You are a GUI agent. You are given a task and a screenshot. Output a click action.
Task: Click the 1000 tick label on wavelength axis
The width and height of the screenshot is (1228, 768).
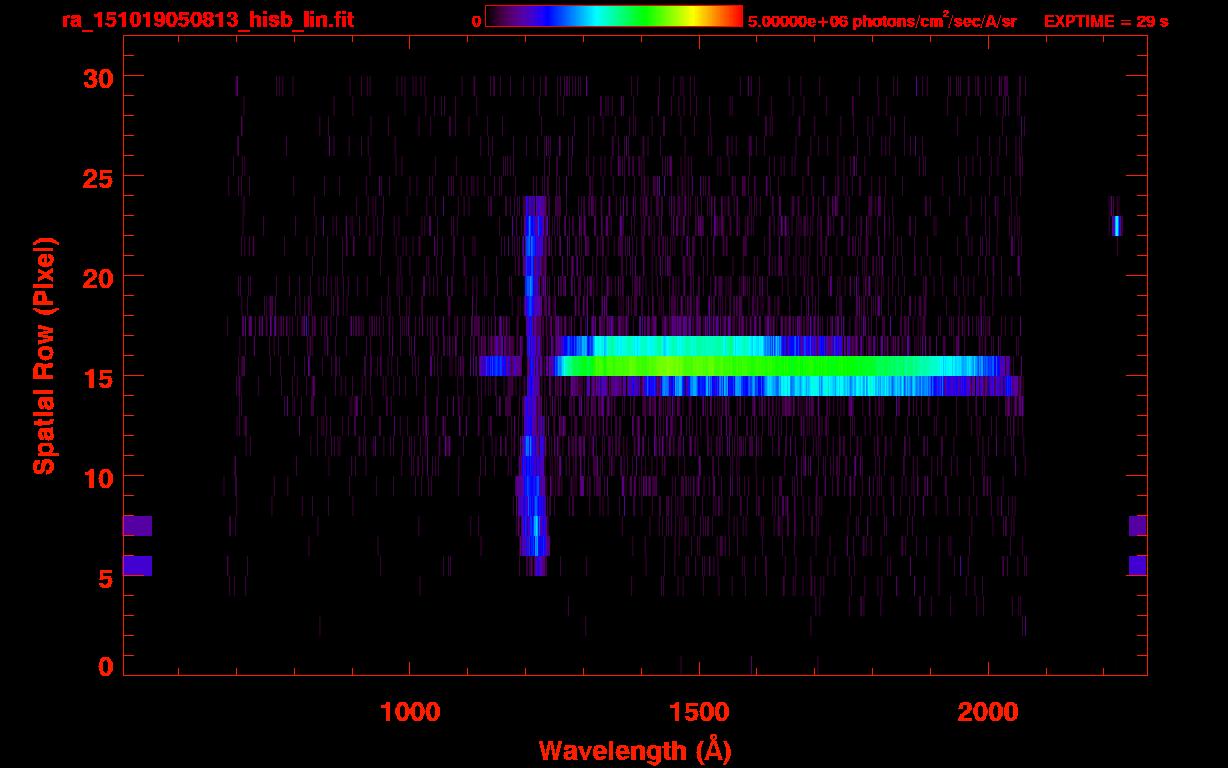pos(410,712)
